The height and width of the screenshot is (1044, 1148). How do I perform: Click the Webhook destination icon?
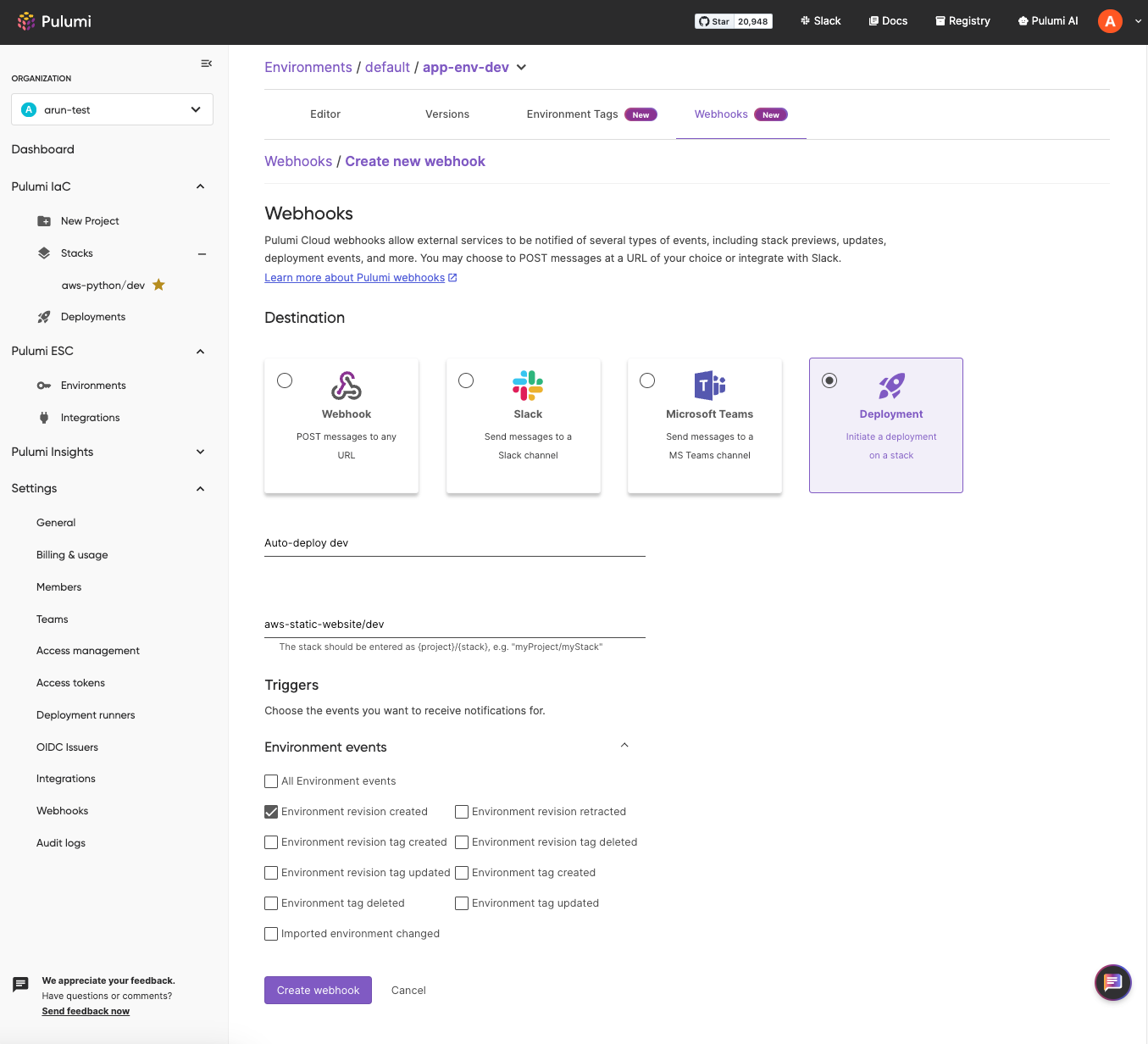[x=347, y=386]
